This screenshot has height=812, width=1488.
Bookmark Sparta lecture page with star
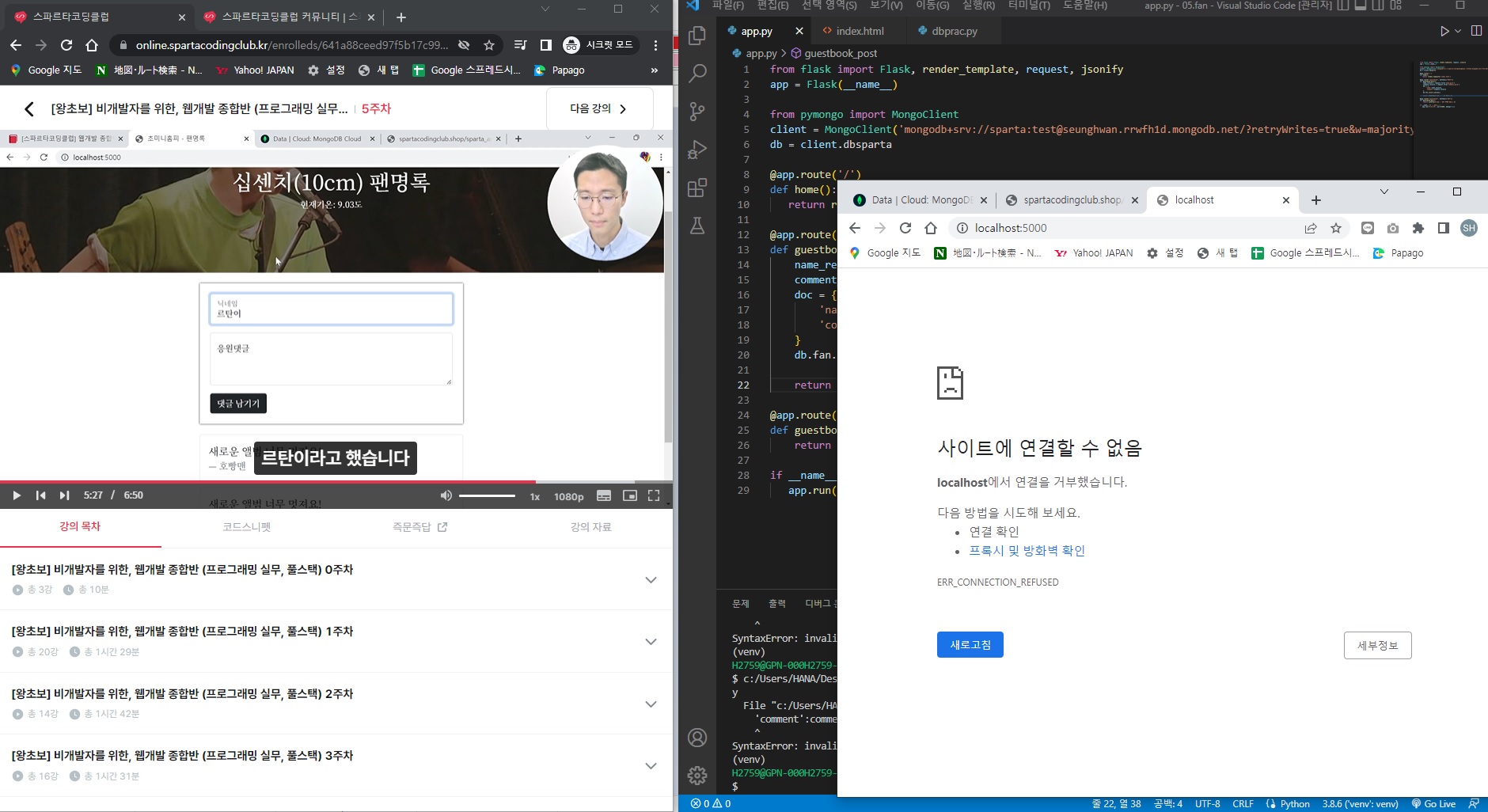489,45
